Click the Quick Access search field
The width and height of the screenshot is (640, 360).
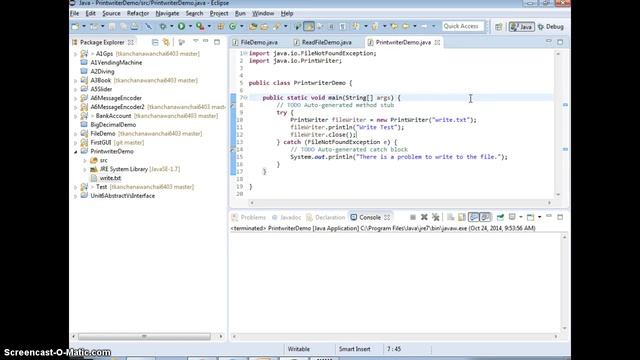click(463, 27)
